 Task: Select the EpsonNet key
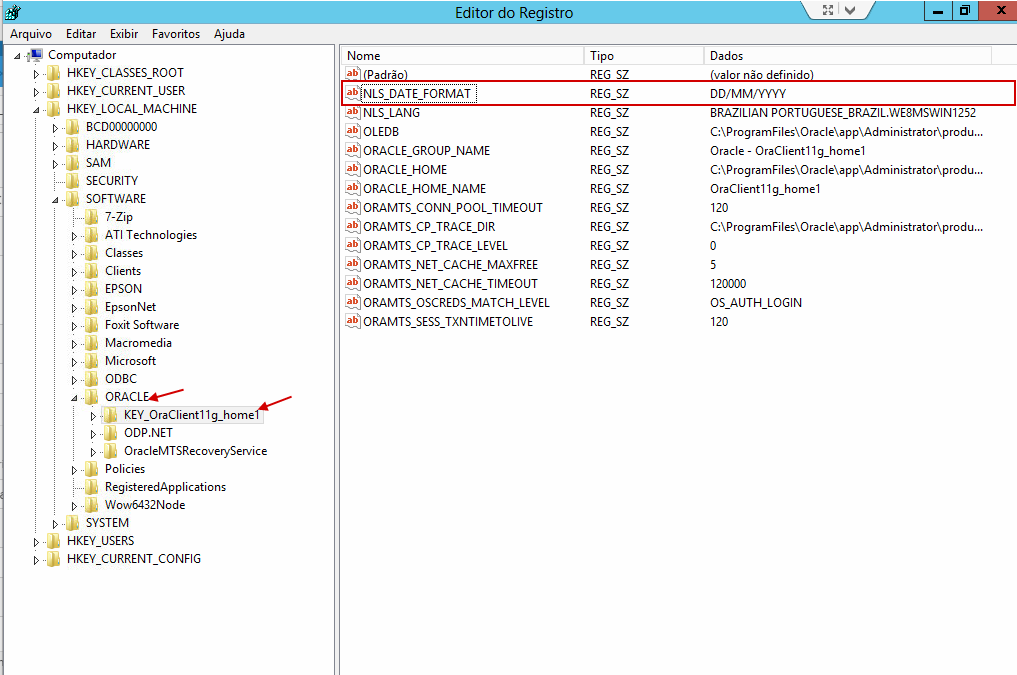click(x=130, y=307)
